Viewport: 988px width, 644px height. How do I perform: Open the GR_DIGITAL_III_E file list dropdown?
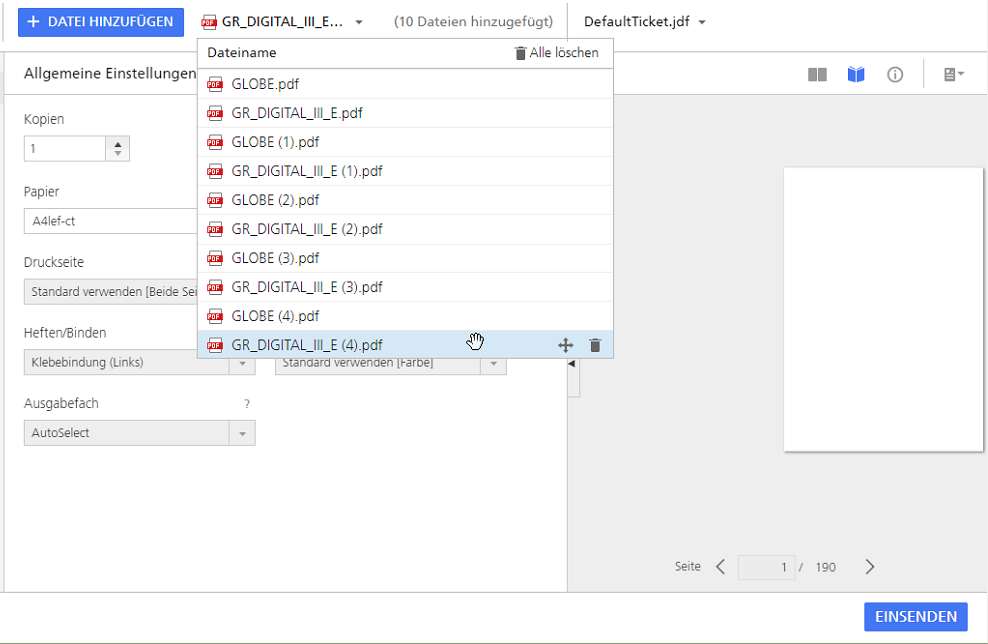(282, 22)
